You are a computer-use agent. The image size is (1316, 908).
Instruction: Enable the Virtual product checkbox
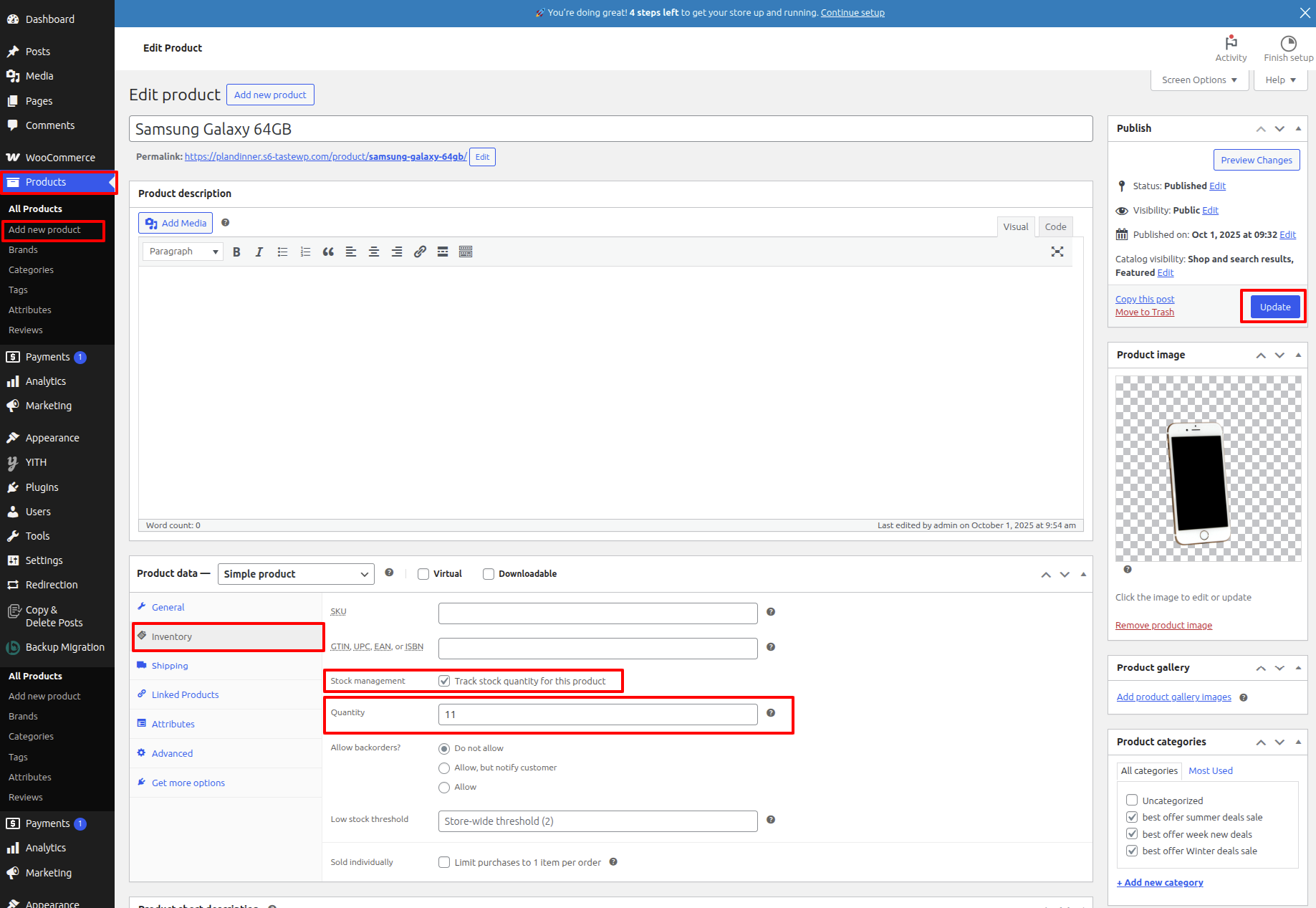423,574
